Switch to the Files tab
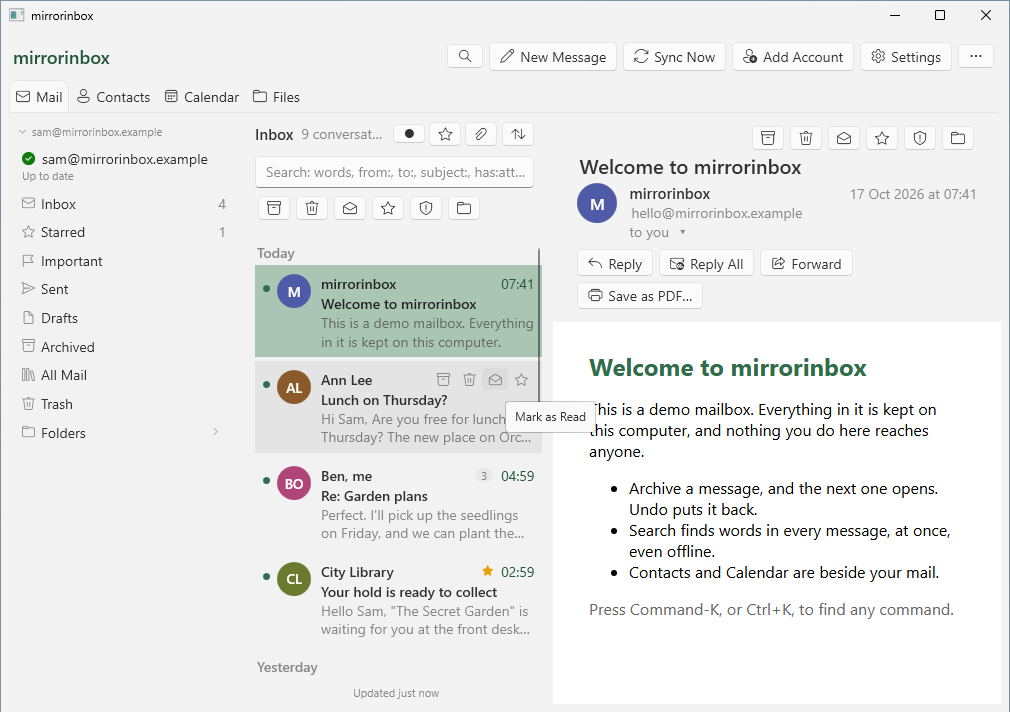 coord(276,97)
